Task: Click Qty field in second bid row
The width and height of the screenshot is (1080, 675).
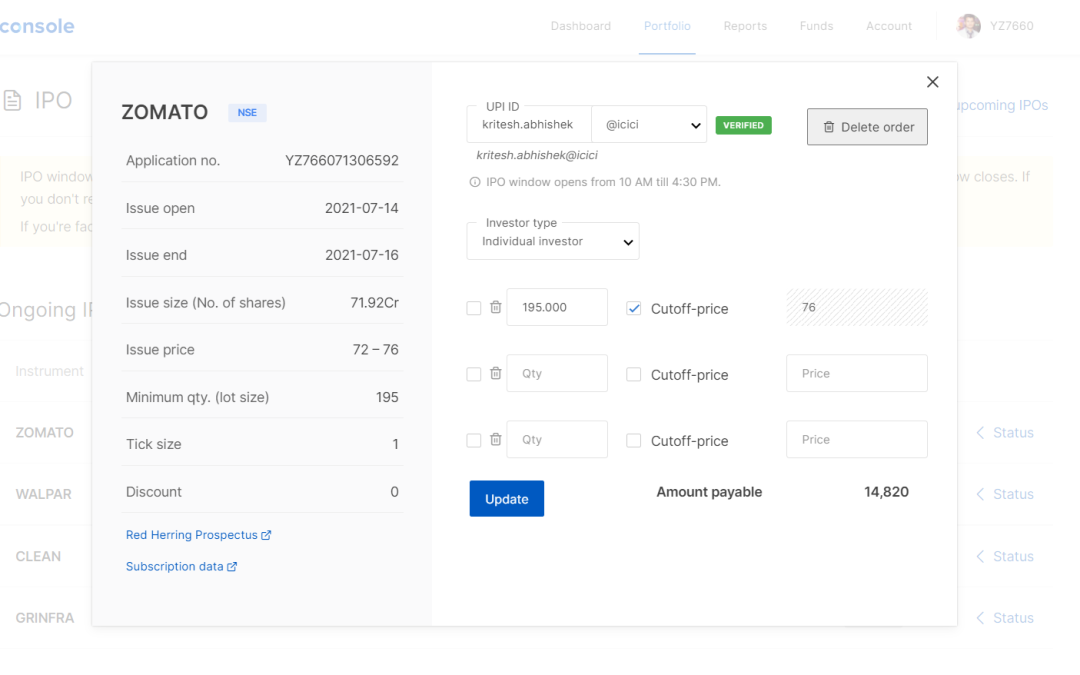Action: coord(557,373)
